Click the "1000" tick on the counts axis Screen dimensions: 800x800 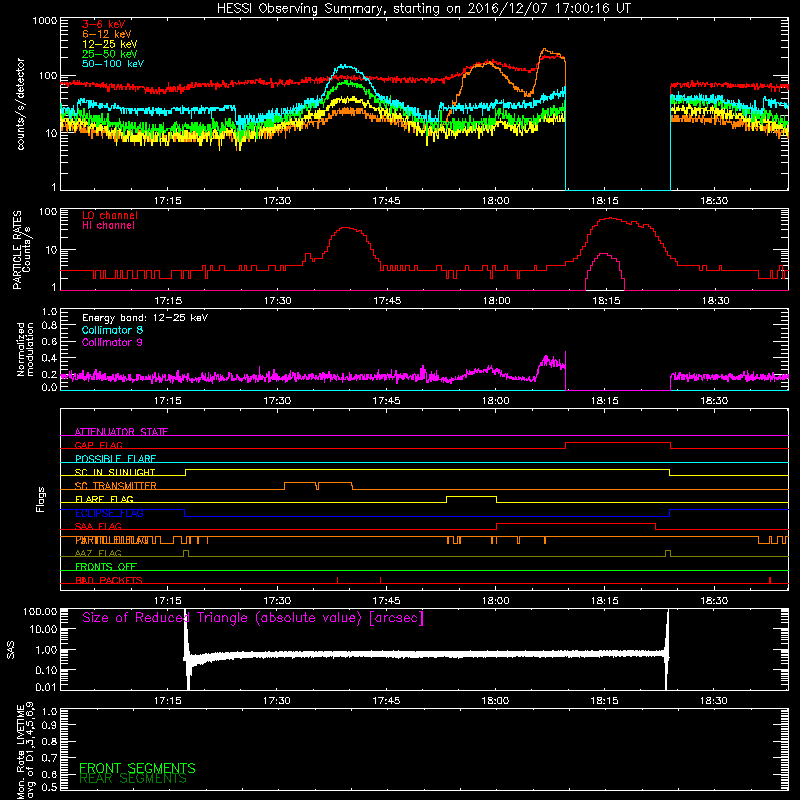(44, 21)
